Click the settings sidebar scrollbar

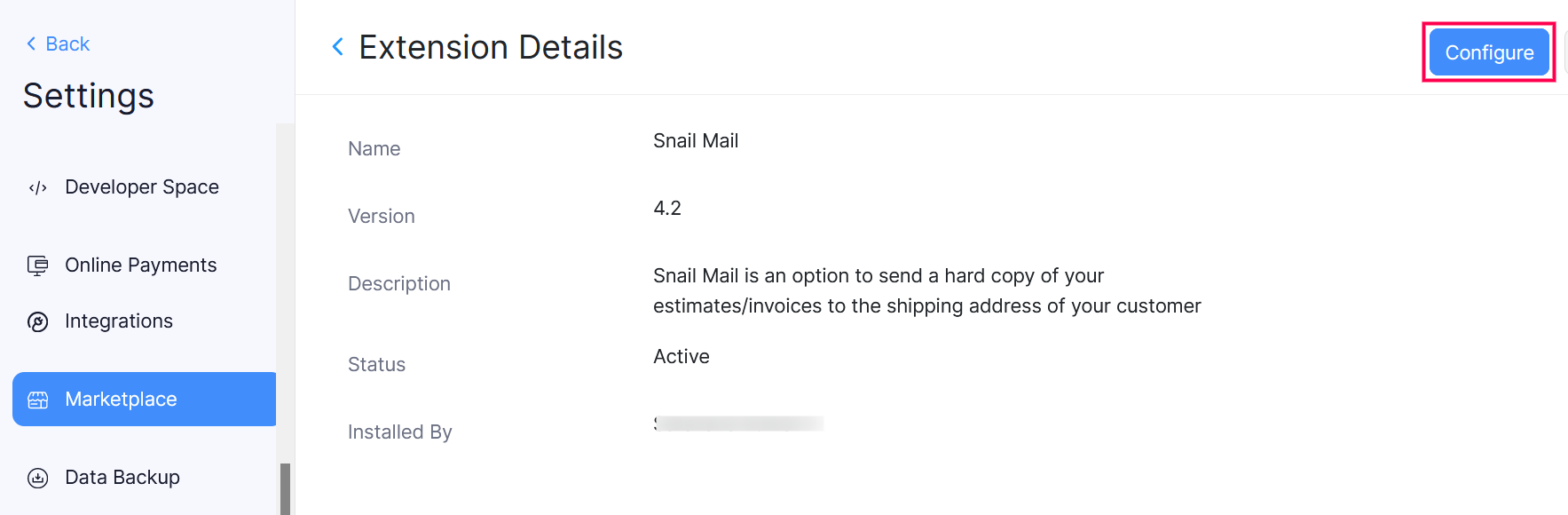[285, 487]
